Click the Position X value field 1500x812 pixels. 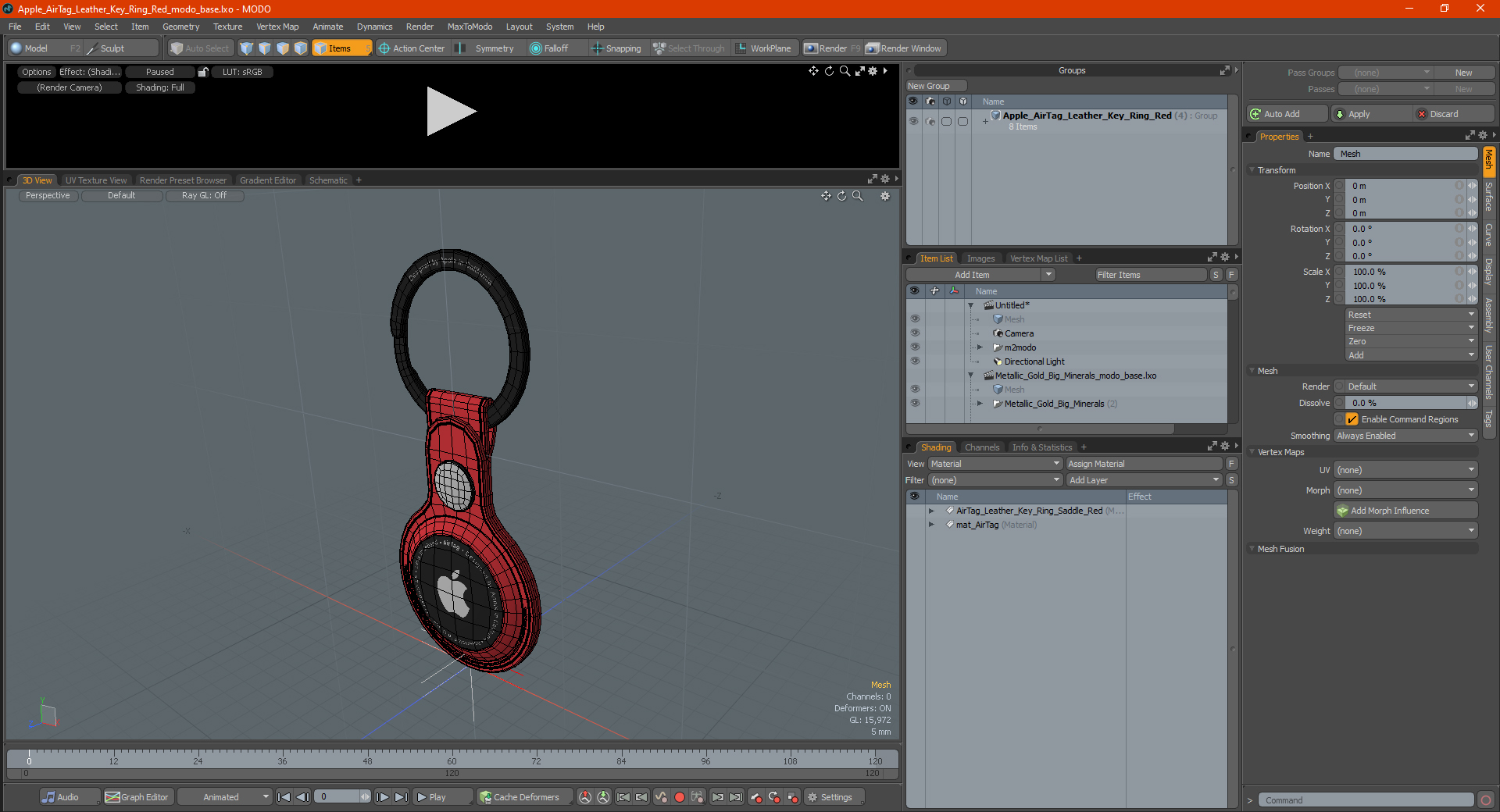(1402, 186)
